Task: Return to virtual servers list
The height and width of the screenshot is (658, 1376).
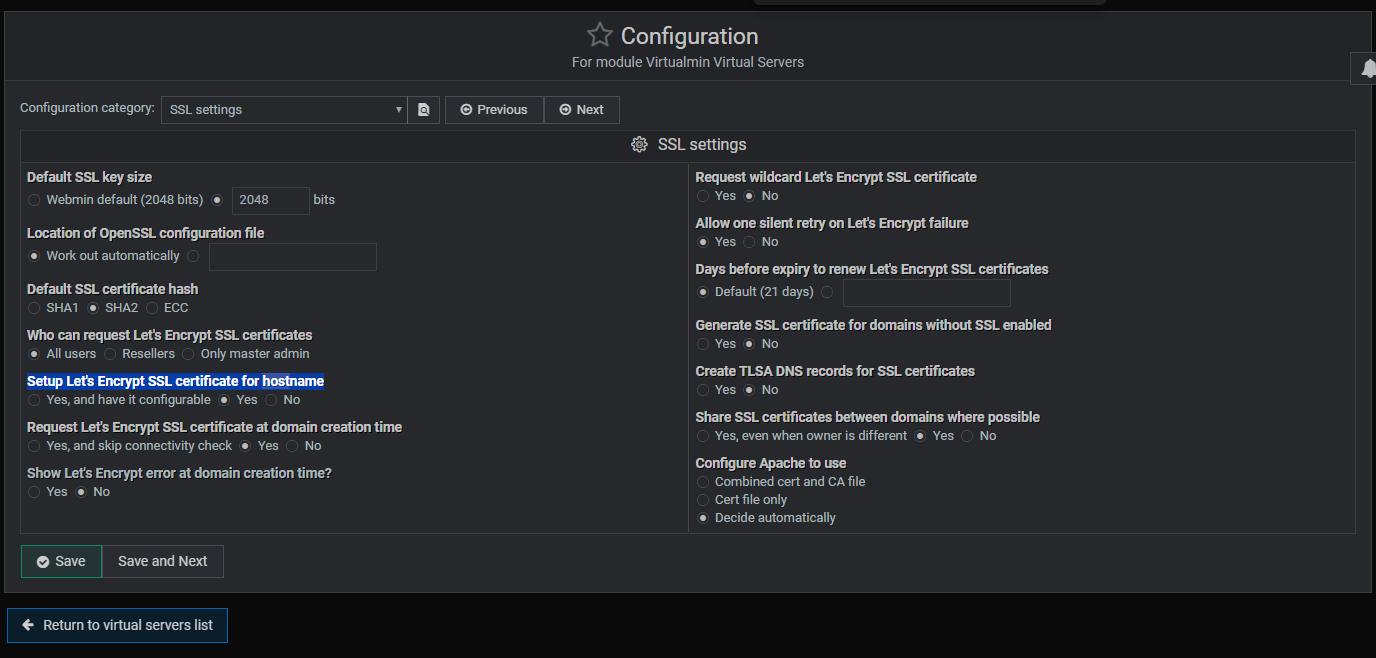Action: (118, 625)
